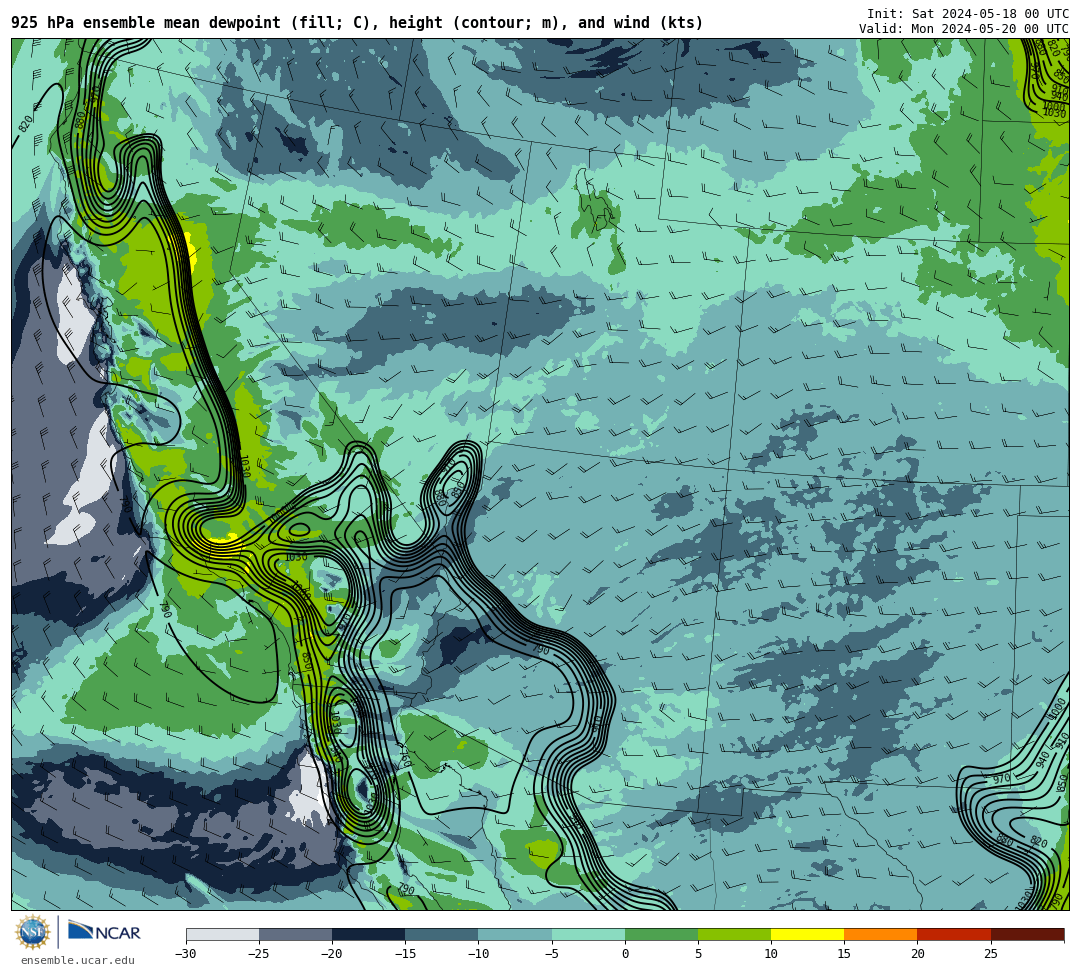Screen dimensions: 1080x973
Task: Select the dark navy -20 to -15 swatch
Action: (x=368, y=934)
